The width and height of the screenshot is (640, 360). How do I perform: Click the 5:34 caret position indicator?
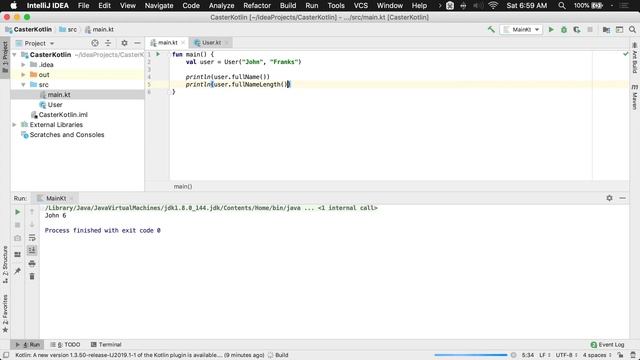527,355
